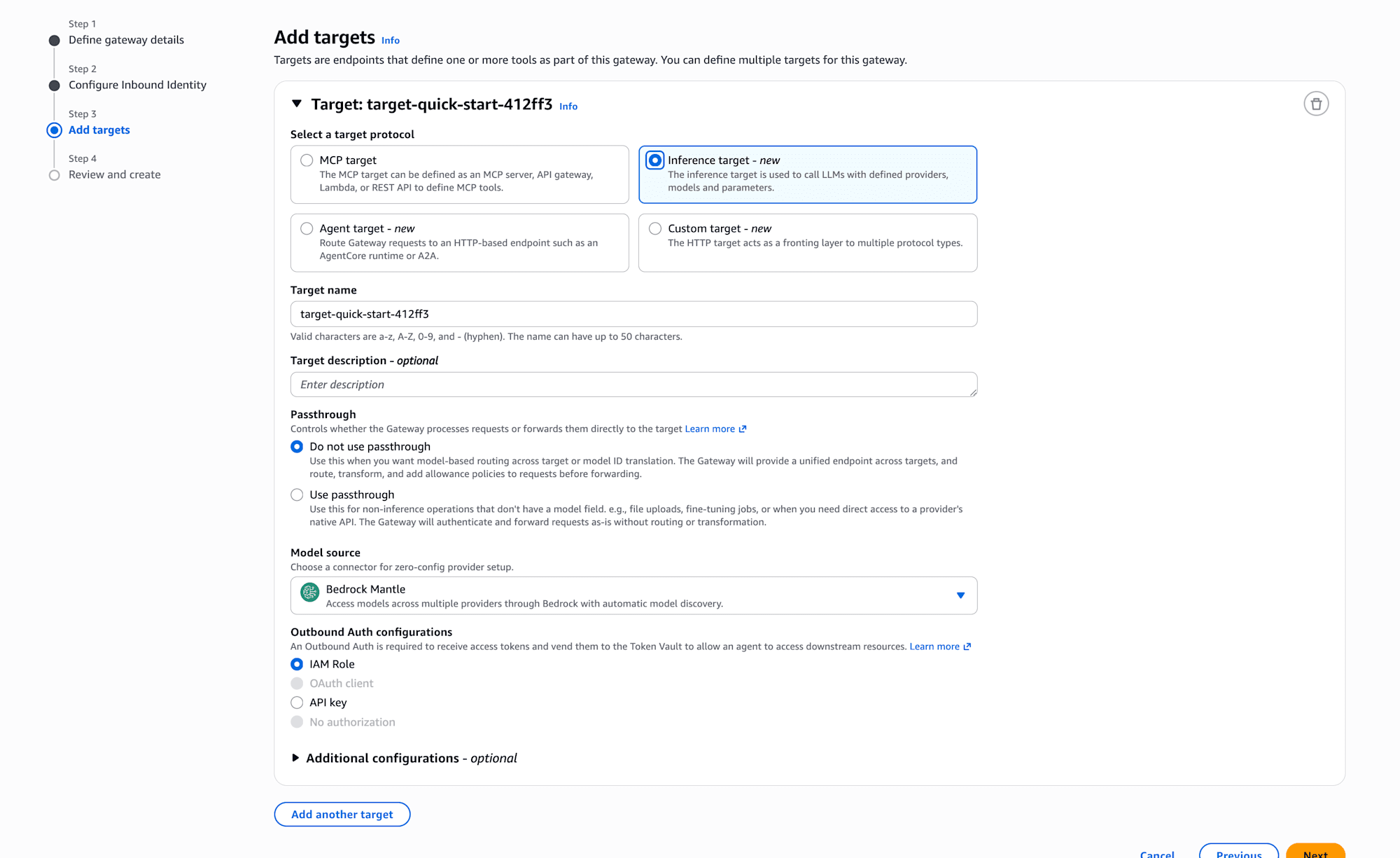Open Info link beside Add targets heading
The height and width of the screenshot is (858, 1400).
click(391, 41)
